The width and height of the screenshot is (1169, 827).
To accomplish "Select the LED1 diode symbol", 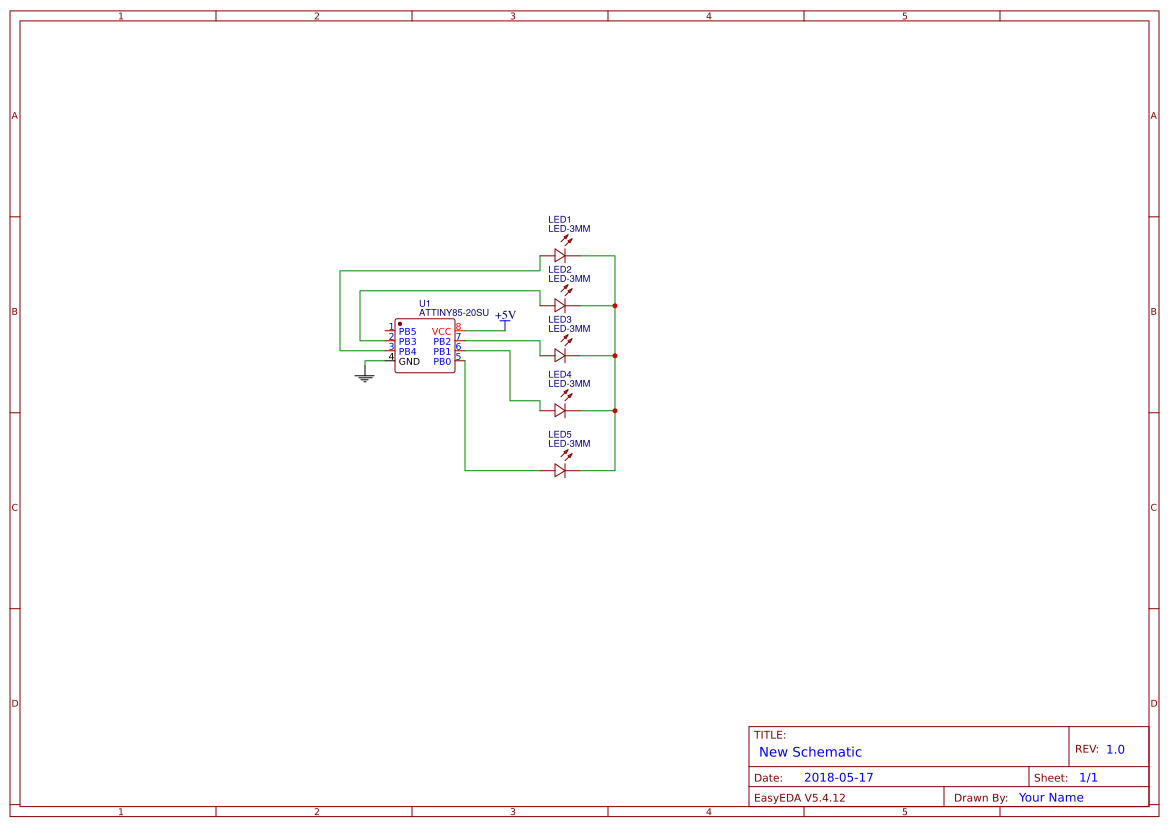I will point(560,256).
